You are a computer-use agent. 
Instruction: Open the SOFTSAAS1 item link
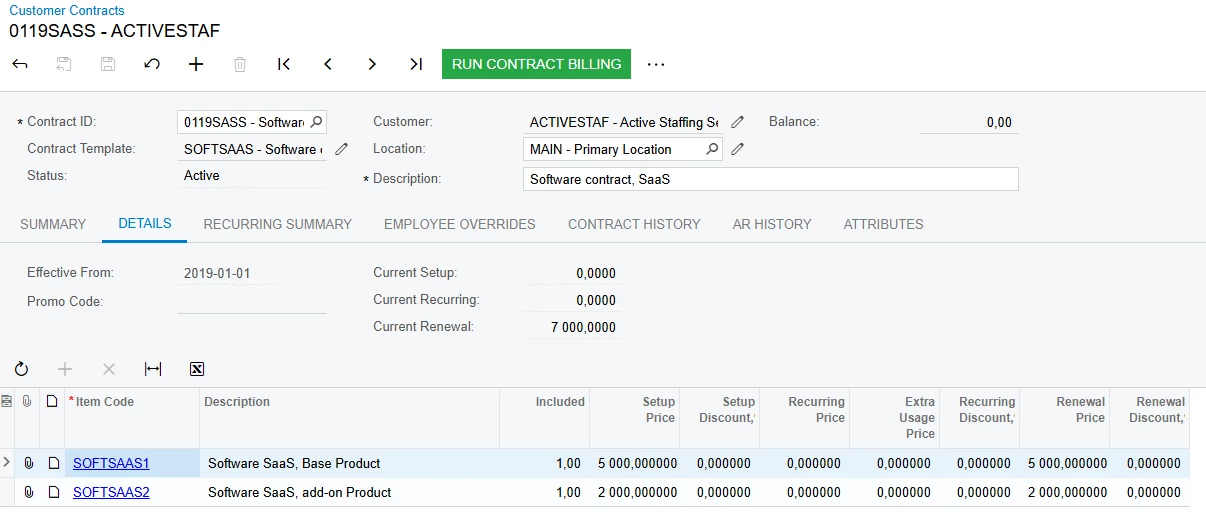[x=111, y=463]
